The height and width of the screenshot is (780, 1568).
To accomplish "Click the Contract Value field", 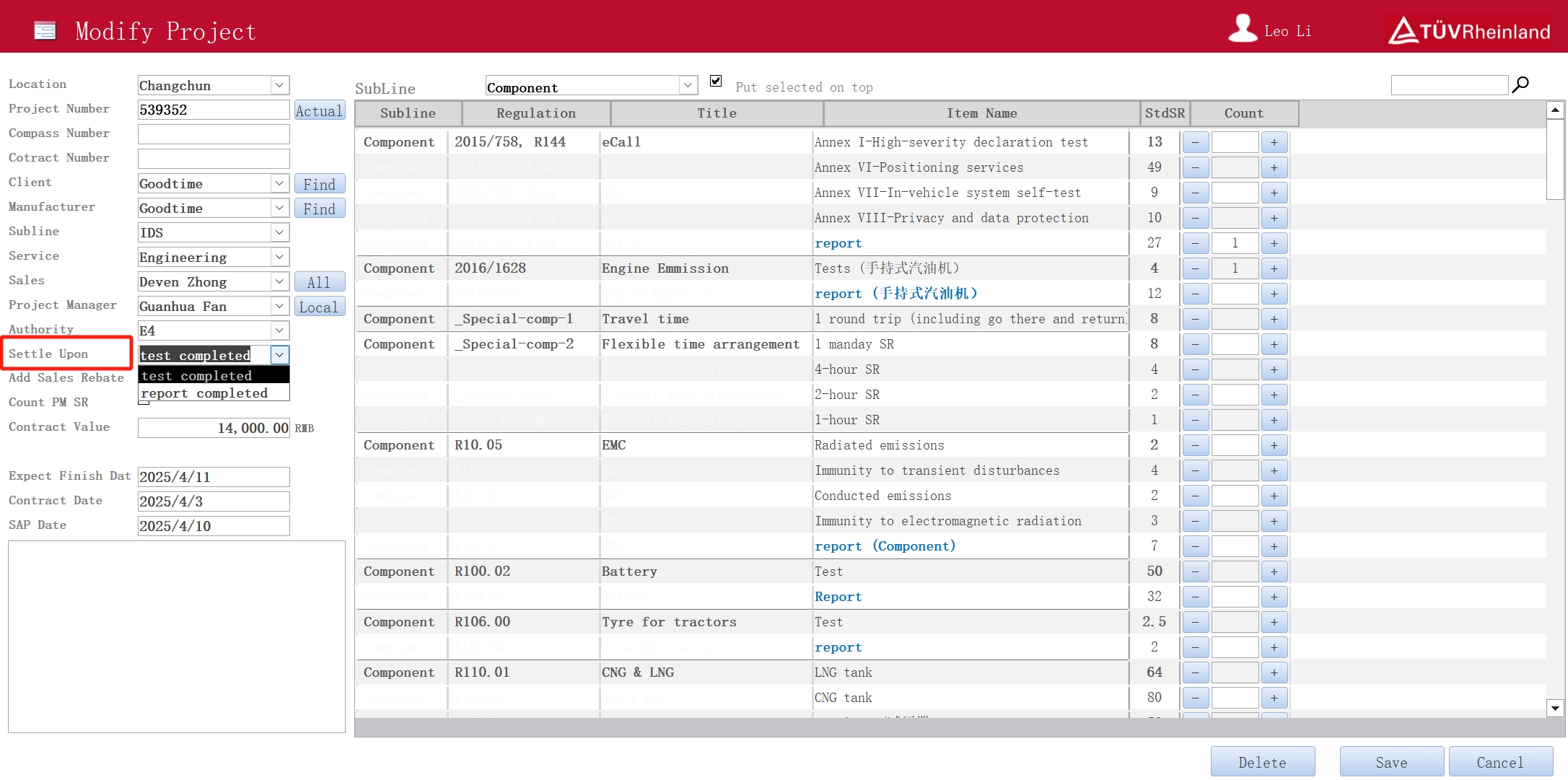I will (214, 428).
